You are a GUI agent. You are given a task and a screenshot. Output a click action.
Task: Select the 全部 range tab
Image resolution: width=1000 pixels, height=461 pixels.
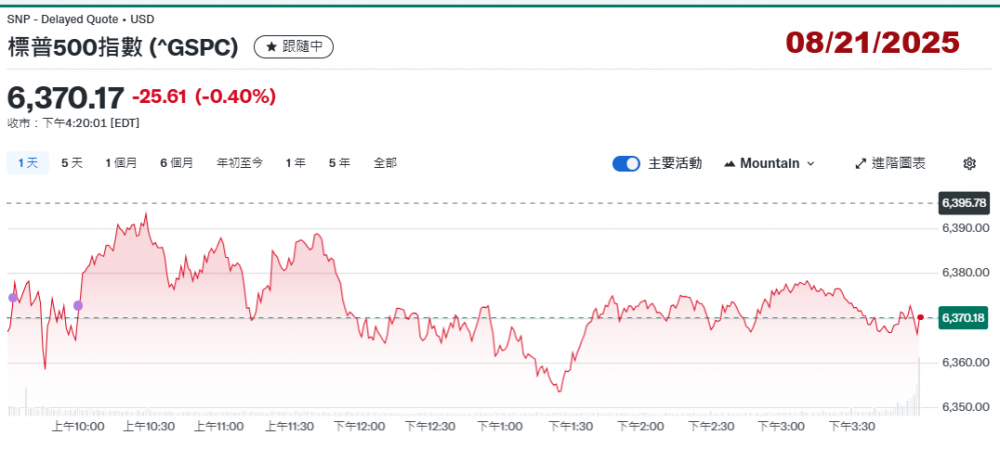pyautogui.click(x=385, y=162)
